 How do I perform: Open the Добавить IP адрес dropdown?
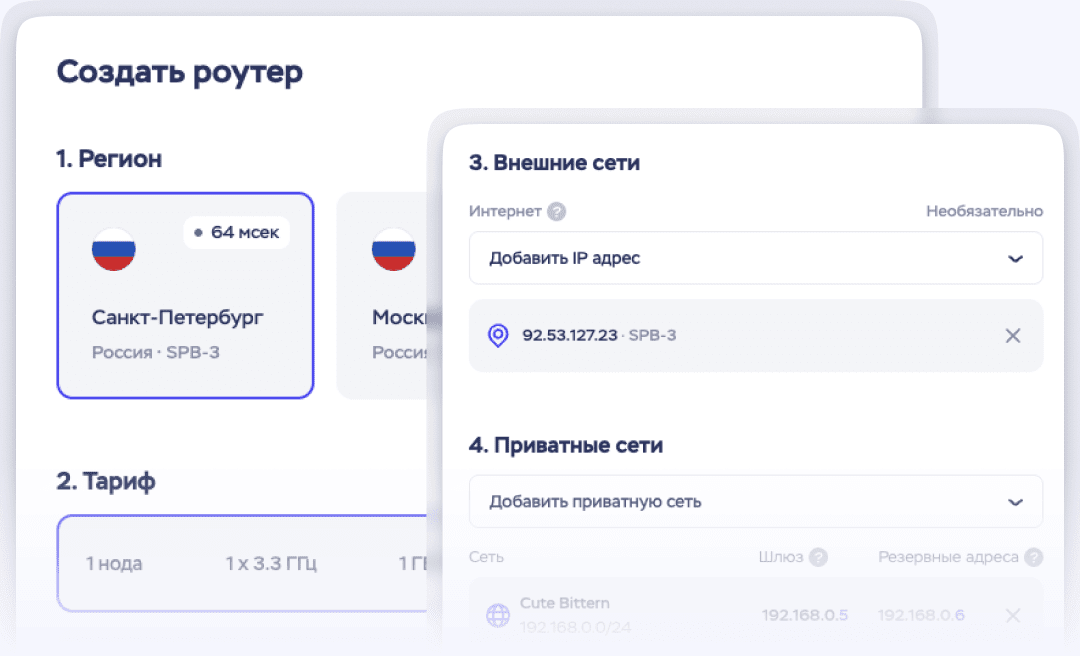pos(740,258)
